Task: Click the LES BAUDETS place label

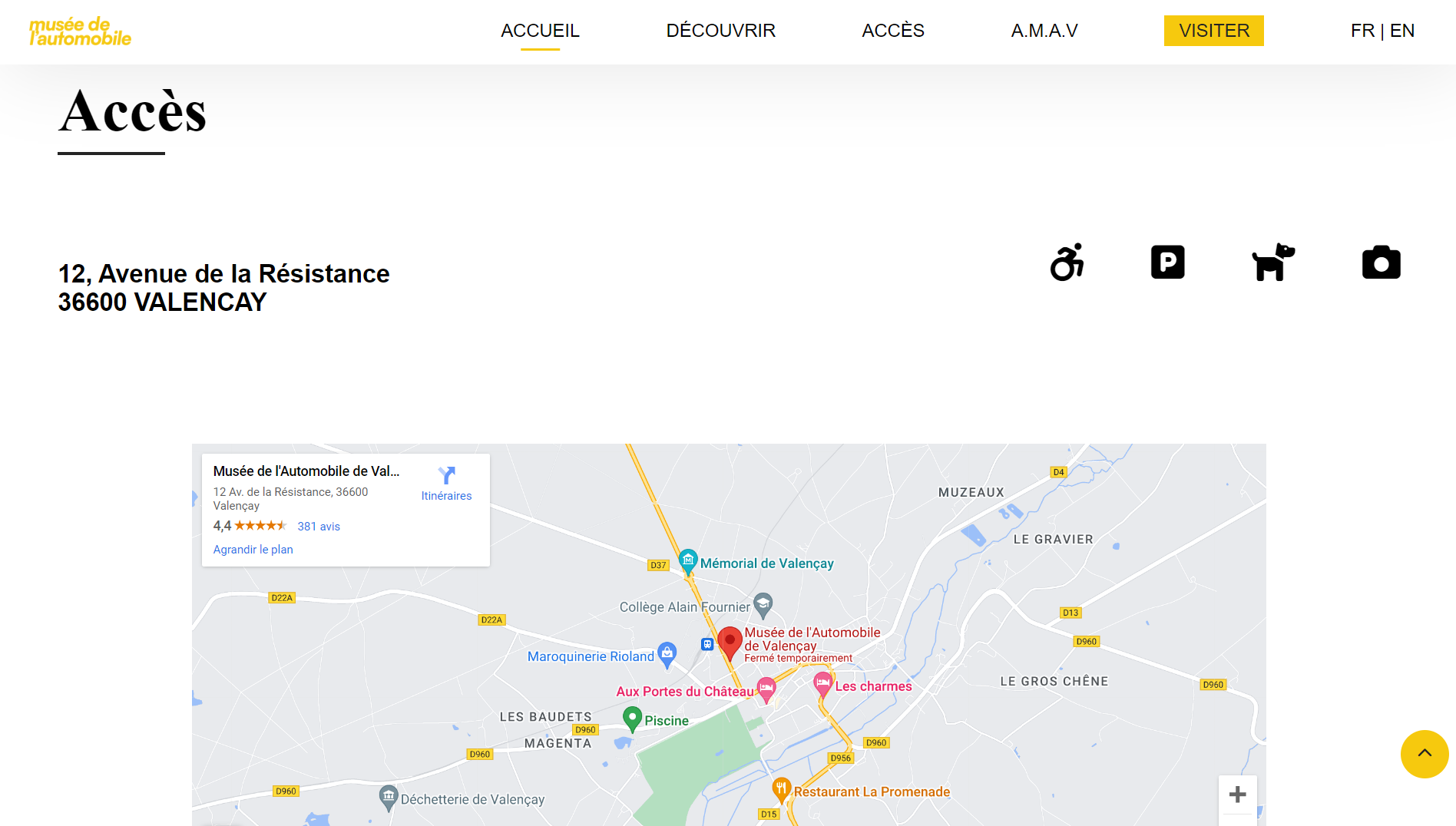Action: tap(545, 717)
